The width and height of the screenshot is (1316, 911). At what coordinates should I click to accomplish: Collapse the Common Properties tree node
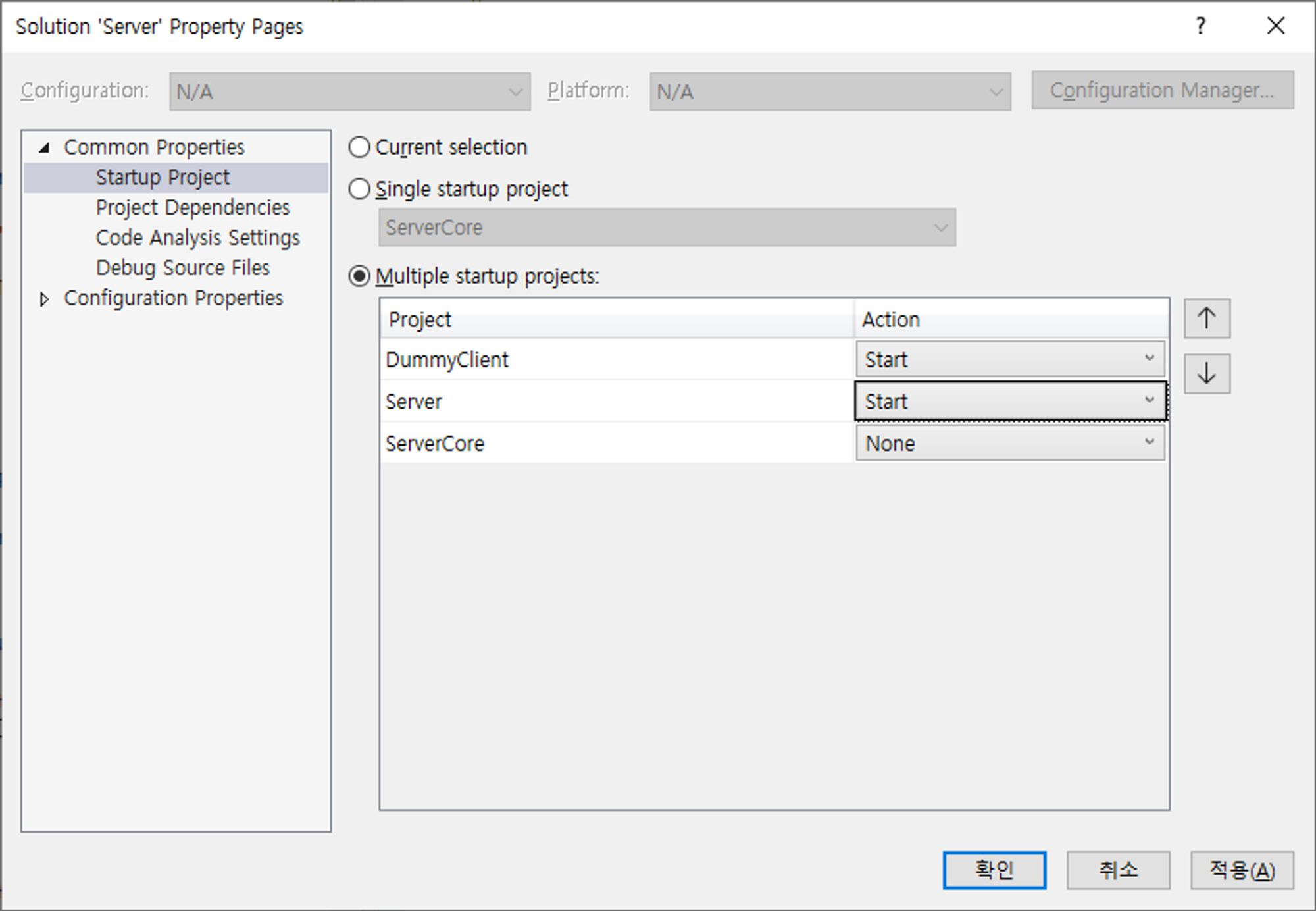point(44,147)
